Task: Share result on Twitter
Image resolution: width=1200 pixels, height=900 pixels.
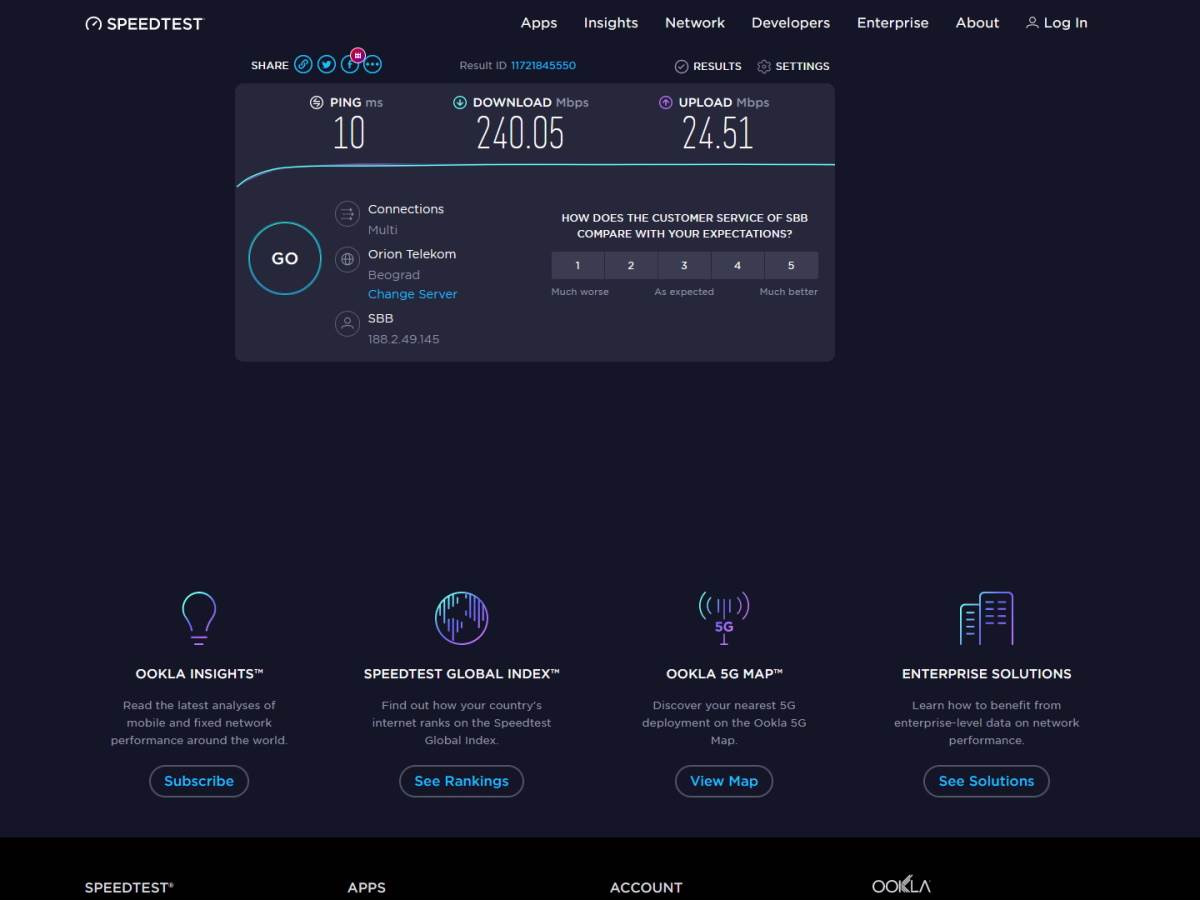Action: [326, 65]
